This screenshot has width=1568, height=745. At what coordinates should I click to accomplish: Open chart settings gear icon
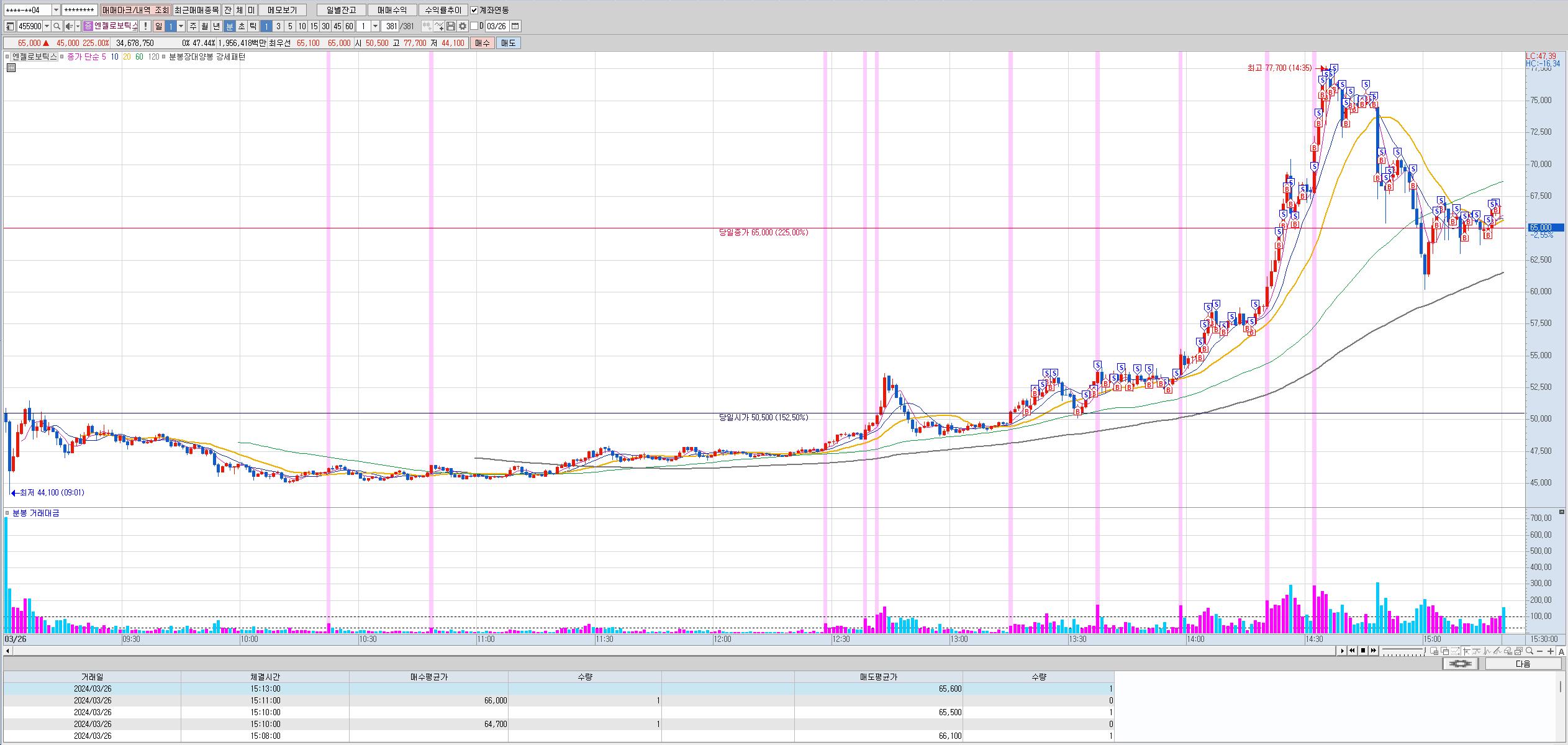463,26
